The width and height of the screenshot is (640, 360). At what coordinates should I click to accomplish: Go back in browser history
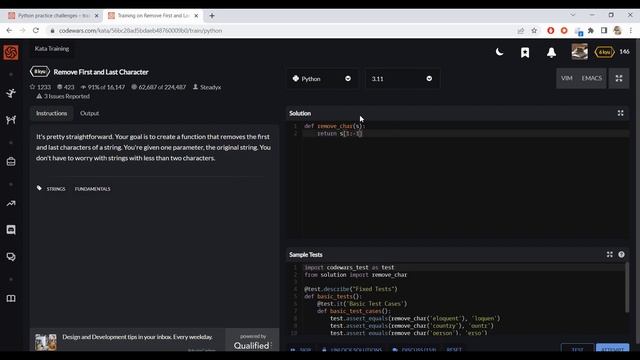(x=9, y=30)
